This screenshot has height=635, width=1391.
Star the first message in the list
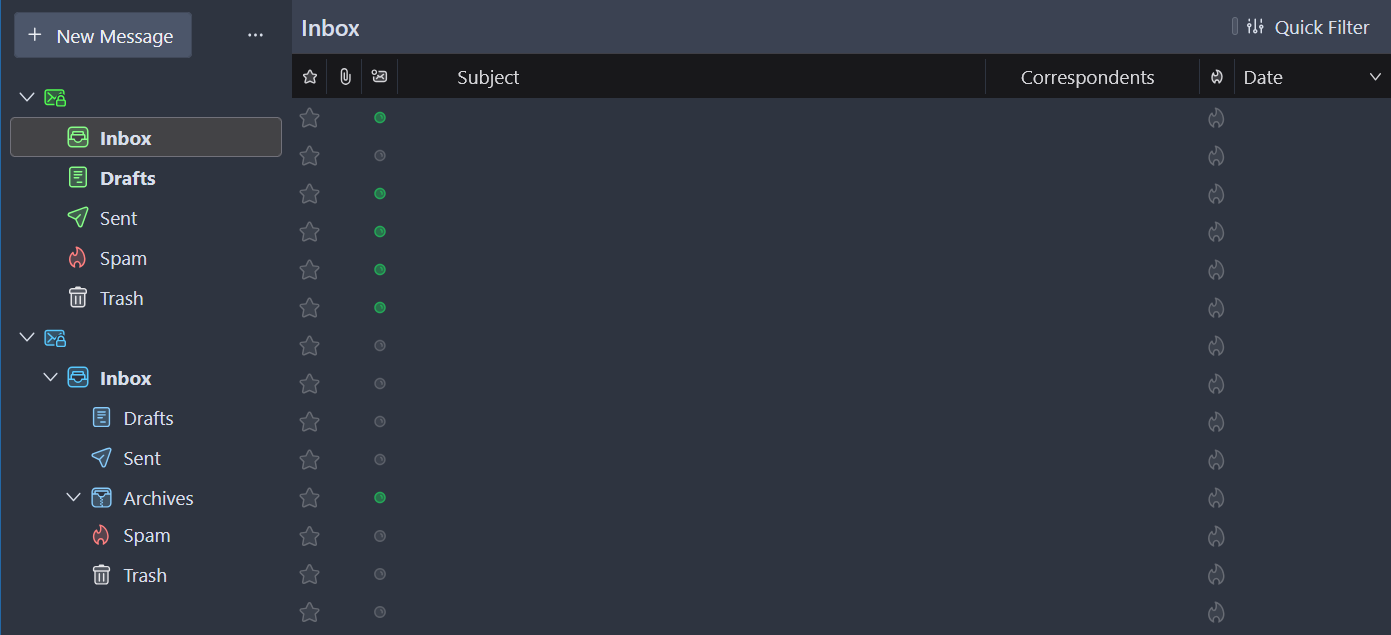(310, 118)
